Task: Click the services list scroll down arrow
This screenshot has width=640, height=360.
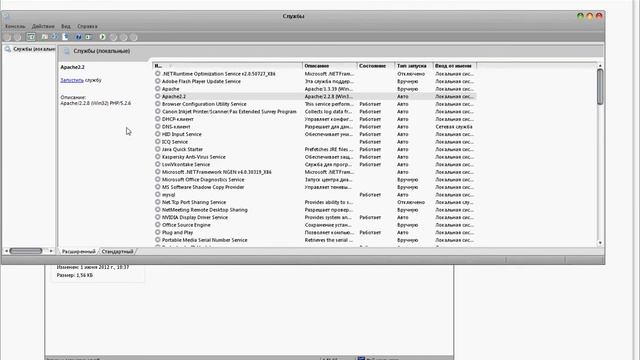Action: coord(600,242)
